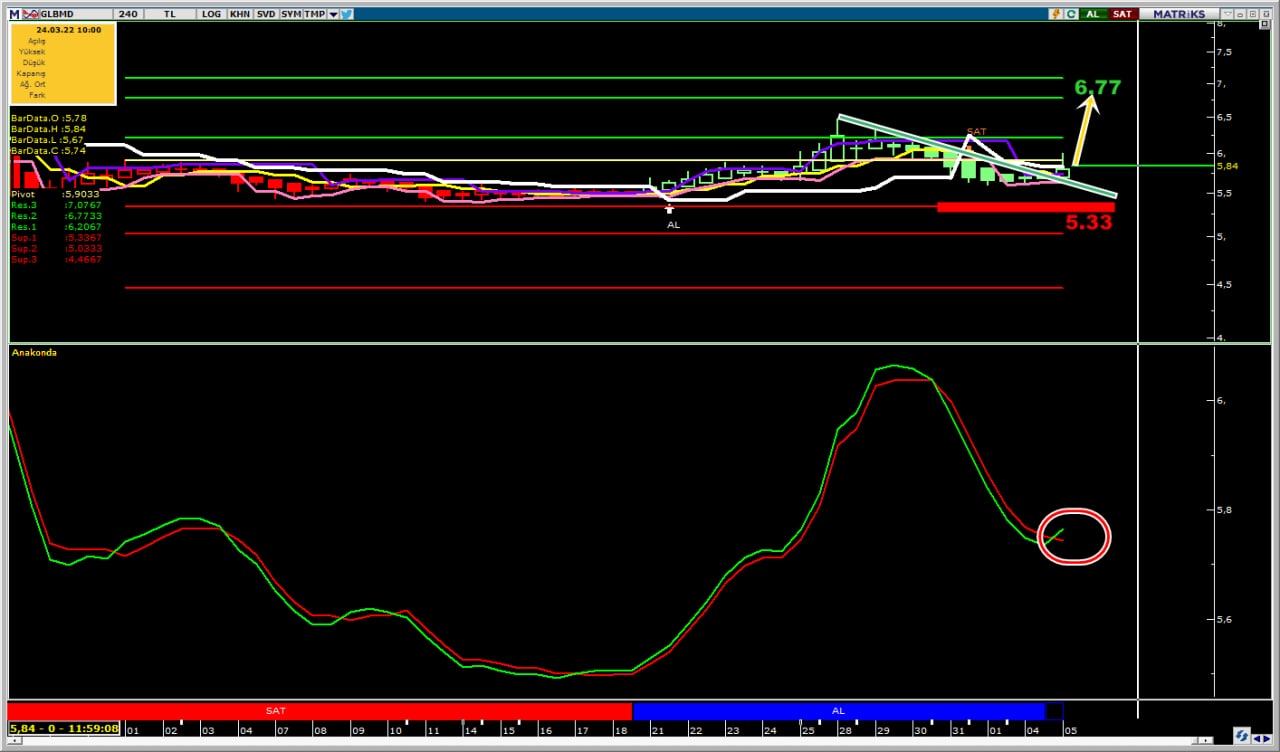Click the SYM toolbar item
This screenshot has height=752, width=1280.
[291, 14]
